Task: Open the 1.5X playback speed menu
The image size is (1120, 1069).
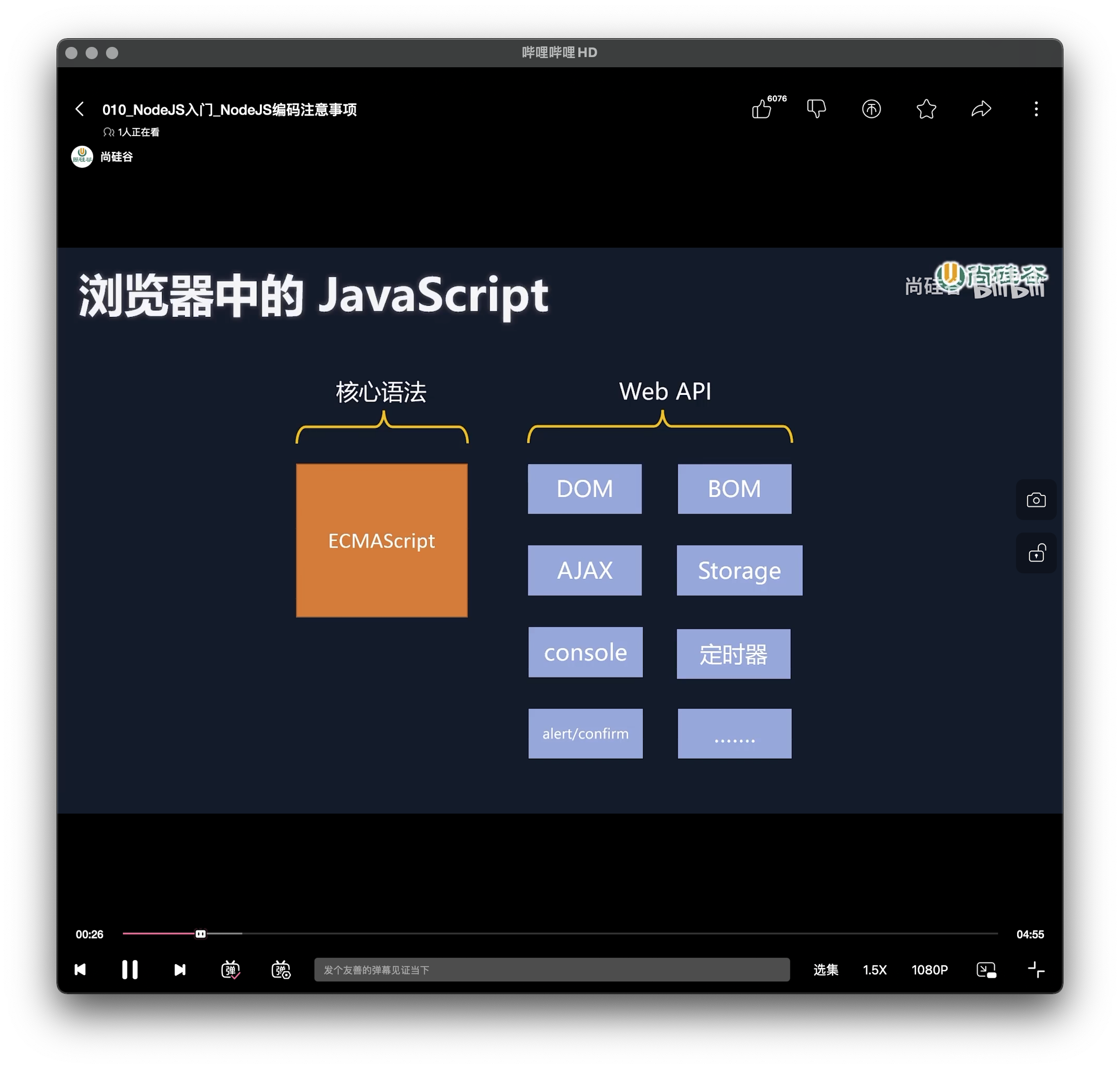Action: pyautogui.click(x=874, y=970)
